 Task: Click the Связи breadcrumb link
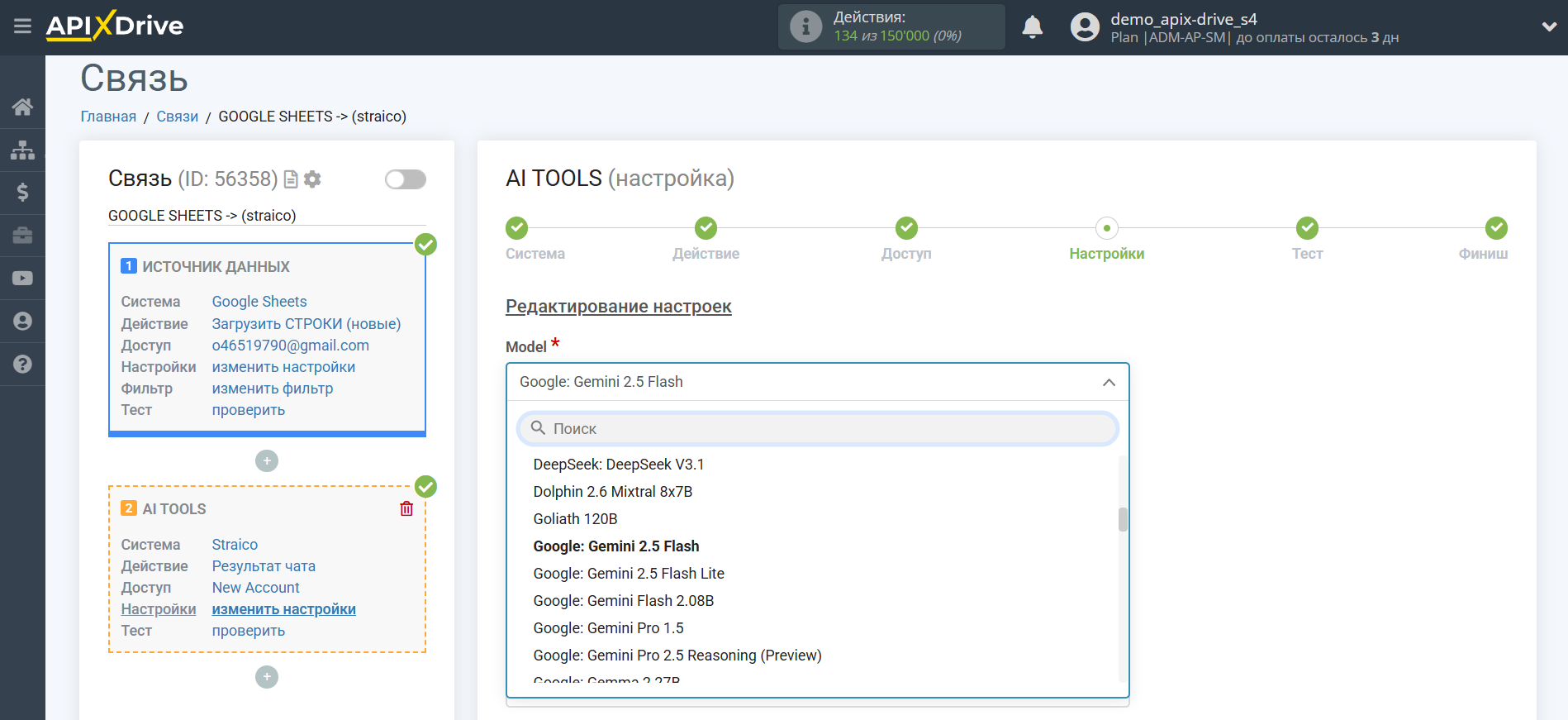[177, 117]
